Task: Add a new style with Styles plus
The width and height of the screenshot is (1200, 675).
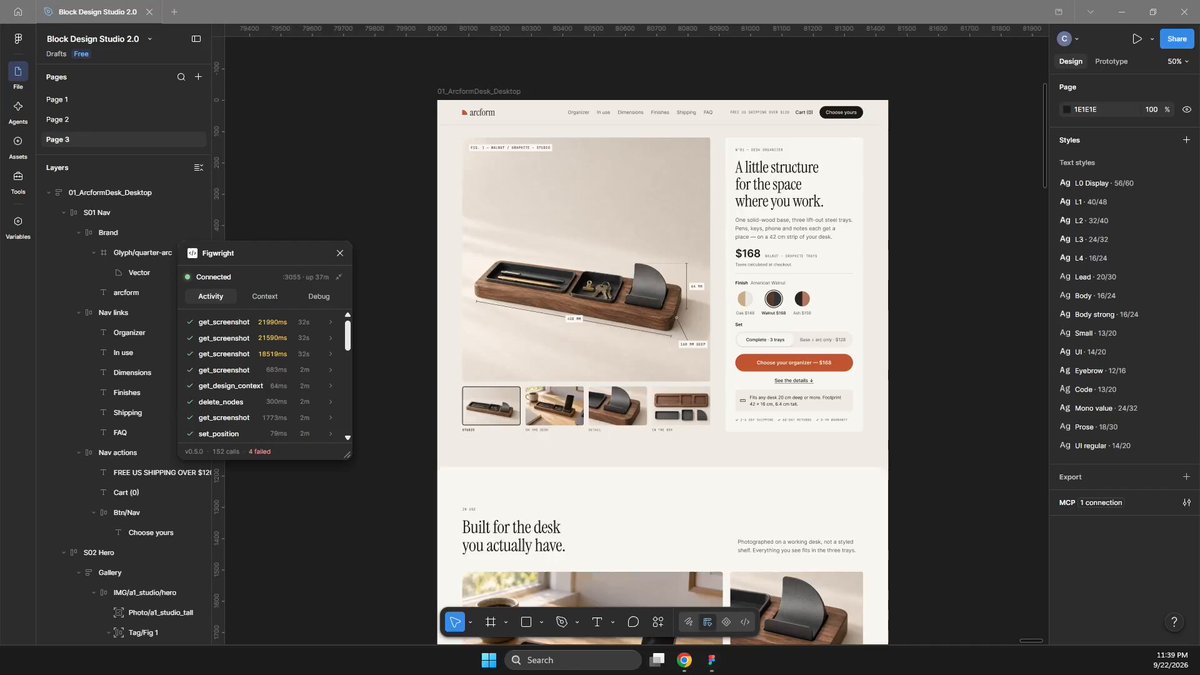Action: (1186, 140)
